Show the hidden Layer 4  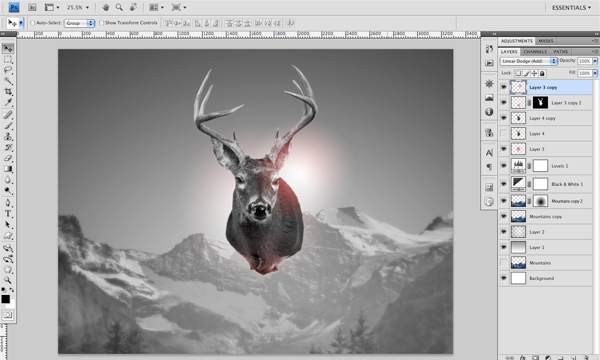pyautogui.click(x=504, y=134)
